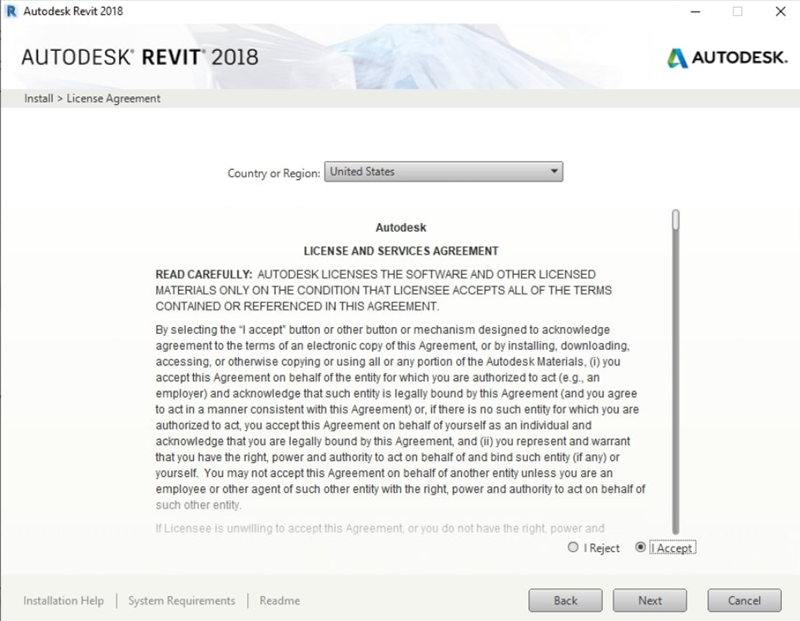Open the Readme link

279,601
